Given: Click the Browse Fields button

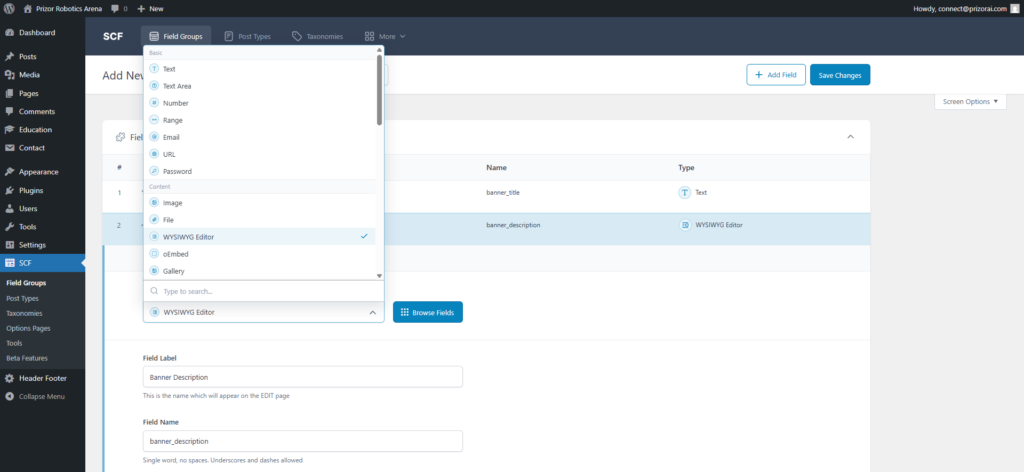Looking at the screenshot, I should click(427, 312).
